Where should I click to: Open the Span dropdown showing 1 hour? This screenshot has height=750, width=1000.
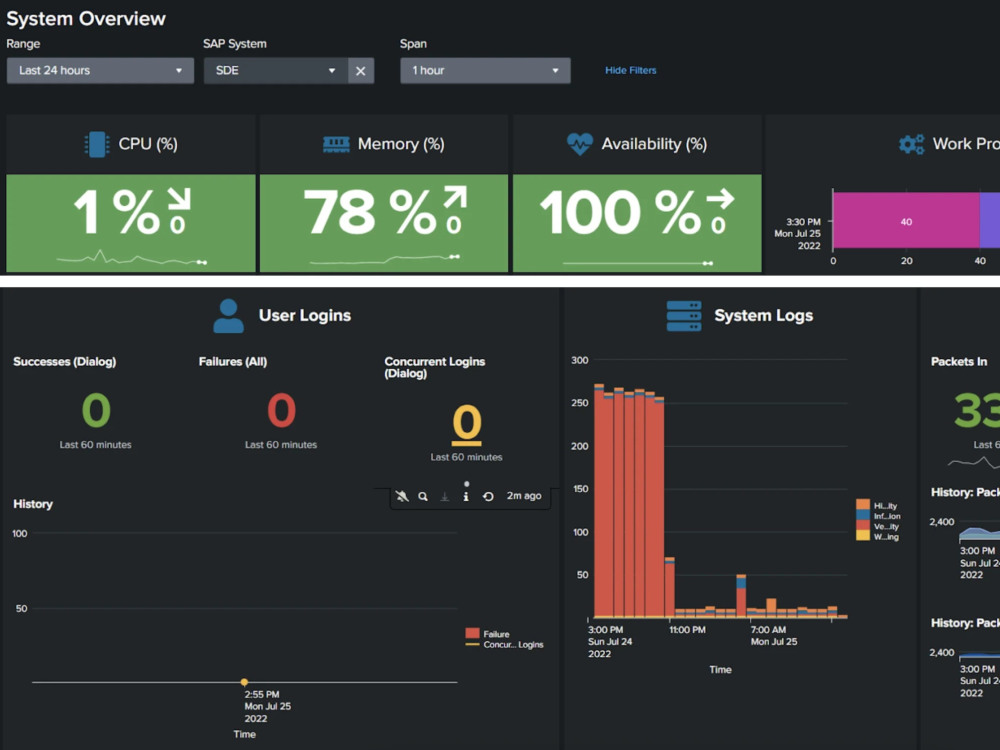pos(485,70)
